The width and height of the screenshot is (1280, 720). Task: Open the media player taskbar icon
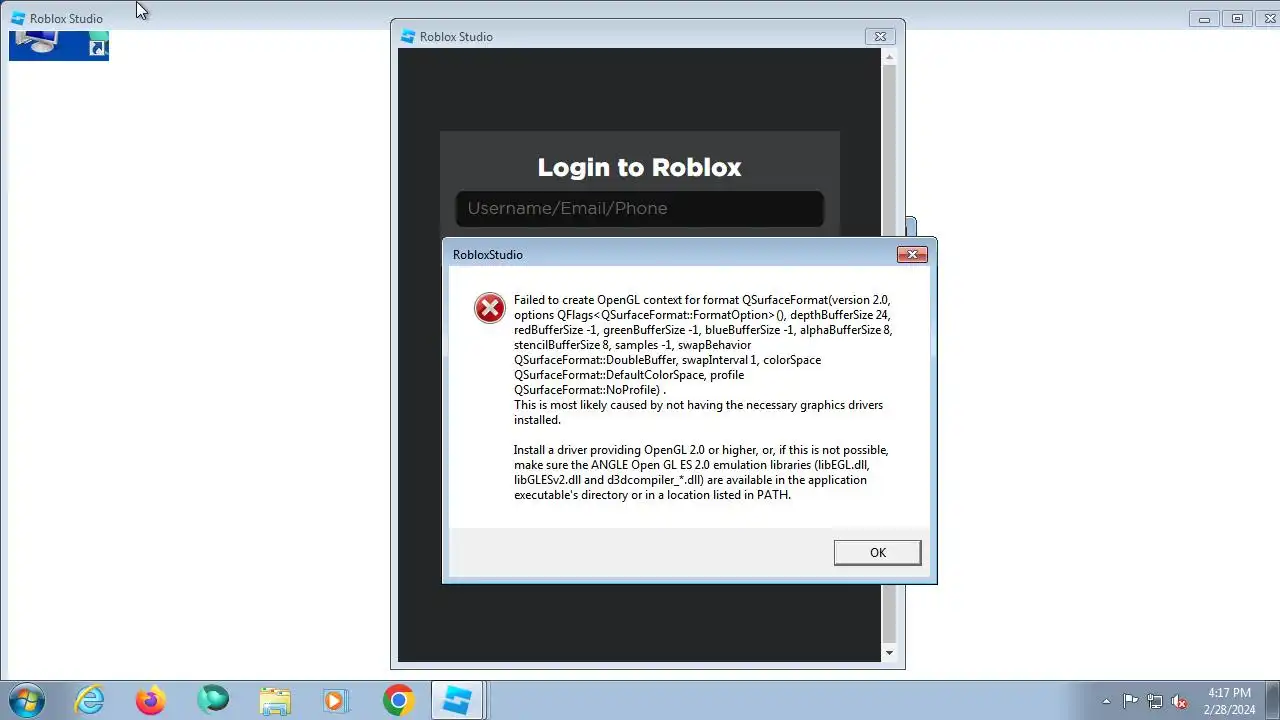pos(336,701)
